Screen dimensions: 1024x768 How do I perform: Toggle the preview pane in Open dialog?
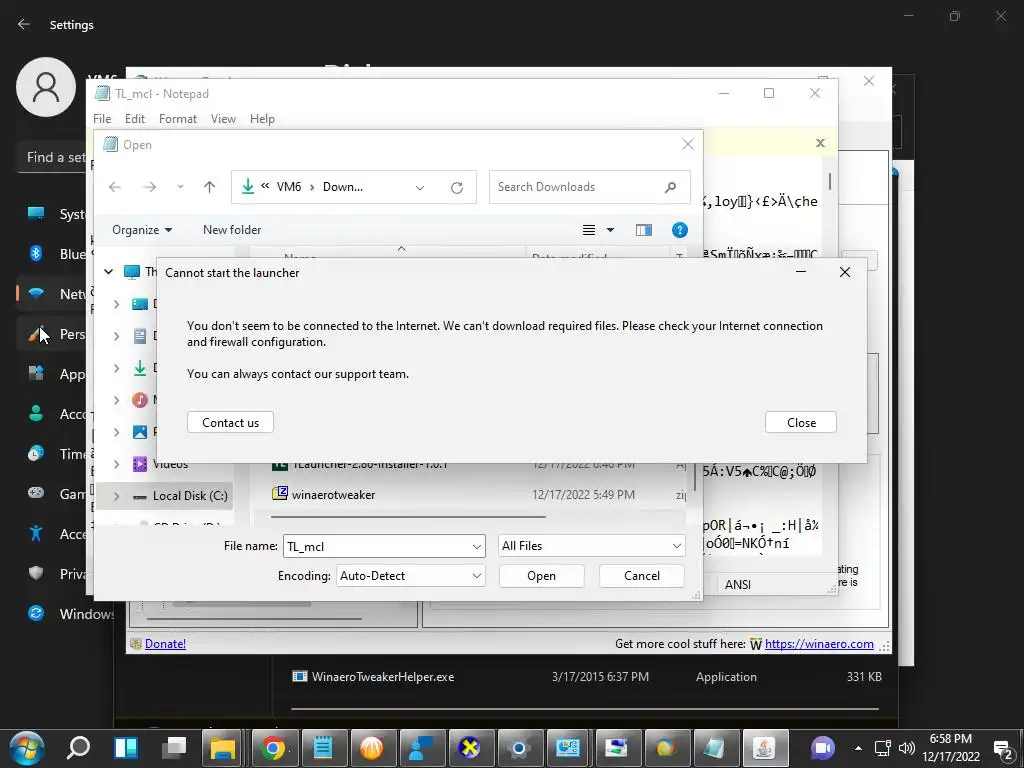point(643,230)
